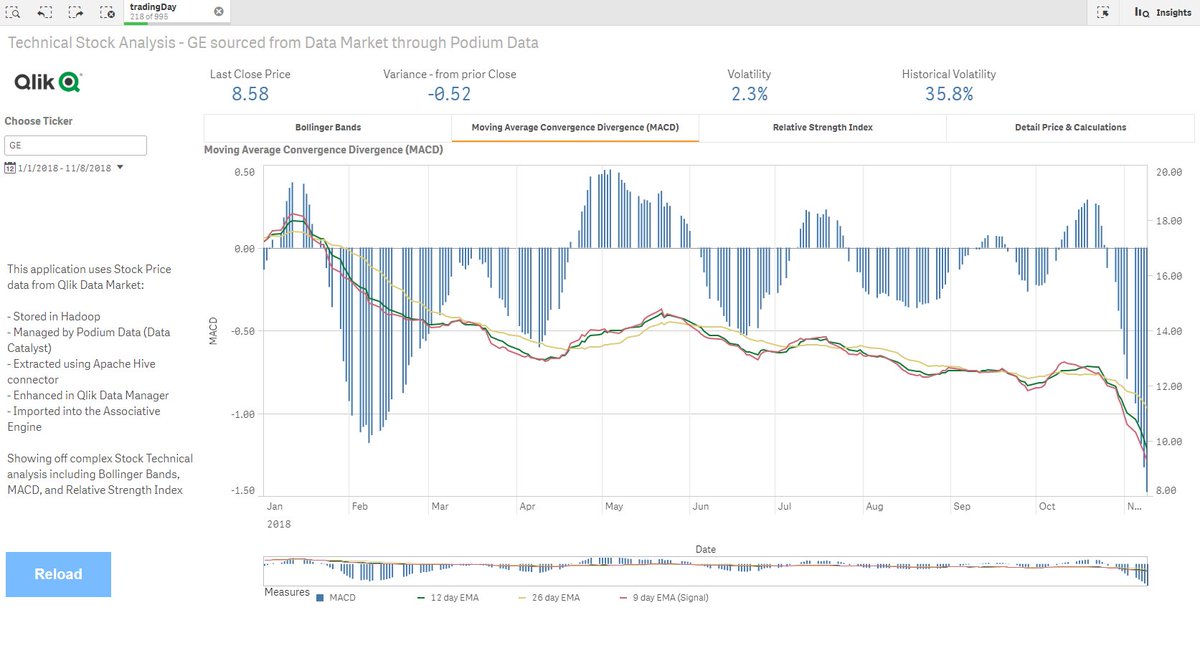Screen dimensions: 1200x648
Task: Click the tradingDay selection chip
Action: coord(178,11)
